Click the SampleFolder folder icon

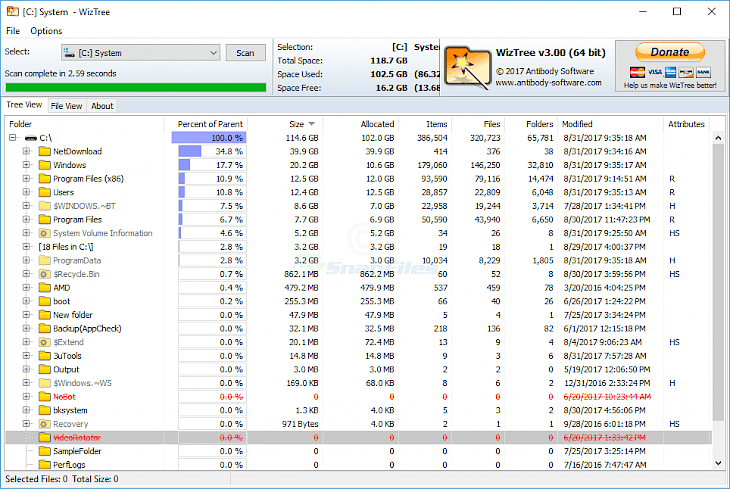pyautogui.click(x=45, y=451)
